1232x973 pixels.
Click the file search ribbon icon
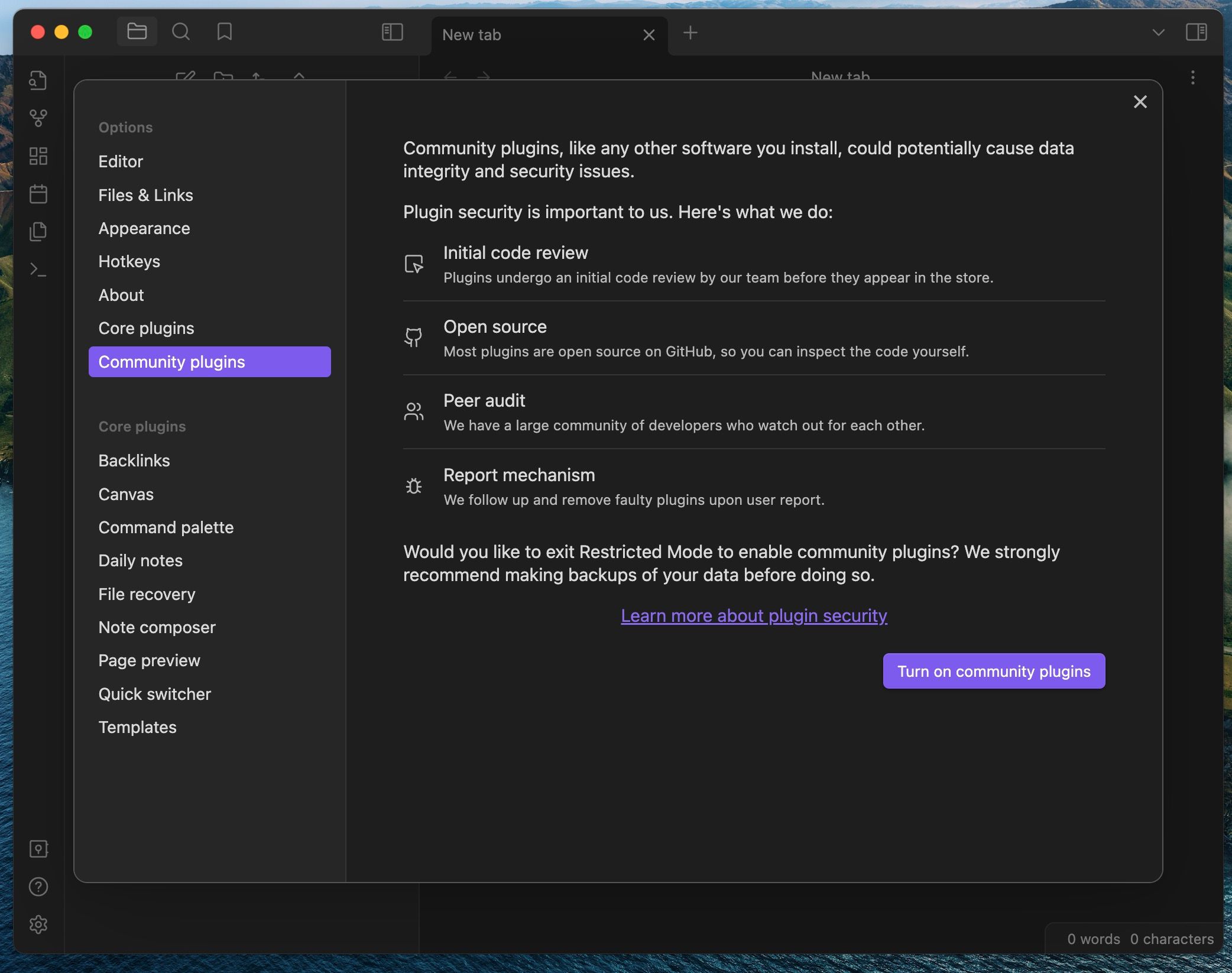(x=38, y=81)
